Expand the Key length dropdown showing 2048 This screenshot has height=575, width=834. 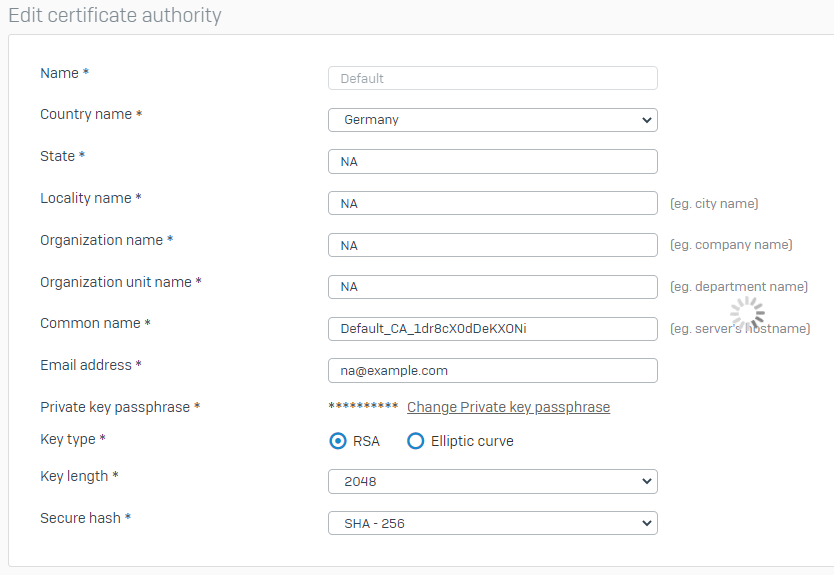[493, 481]
